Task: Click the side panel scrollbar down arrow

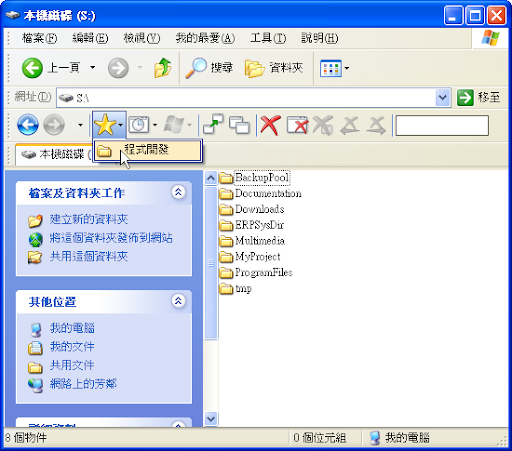Action: point(211,419)
